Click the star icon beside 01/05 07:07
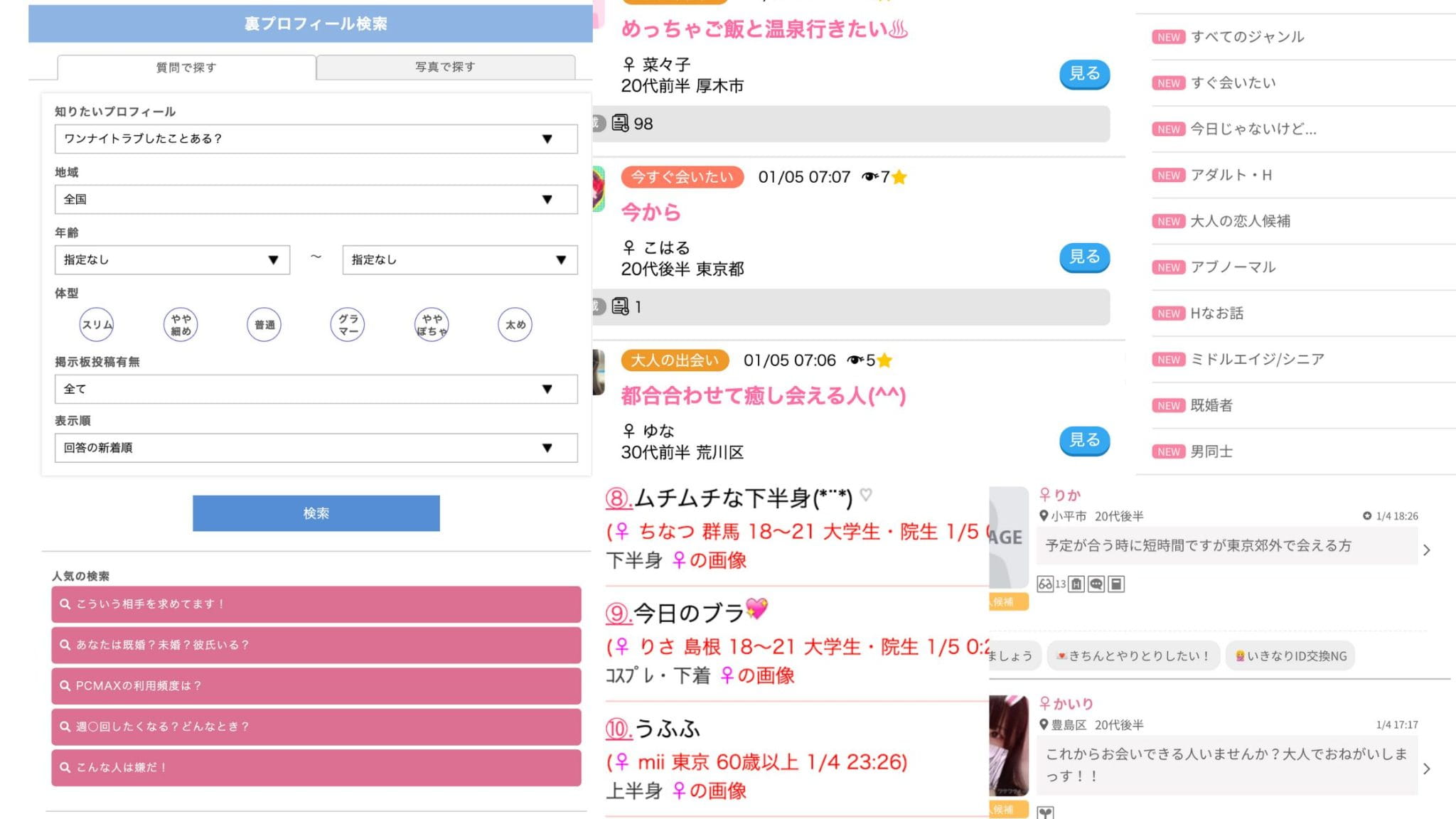 899,177
